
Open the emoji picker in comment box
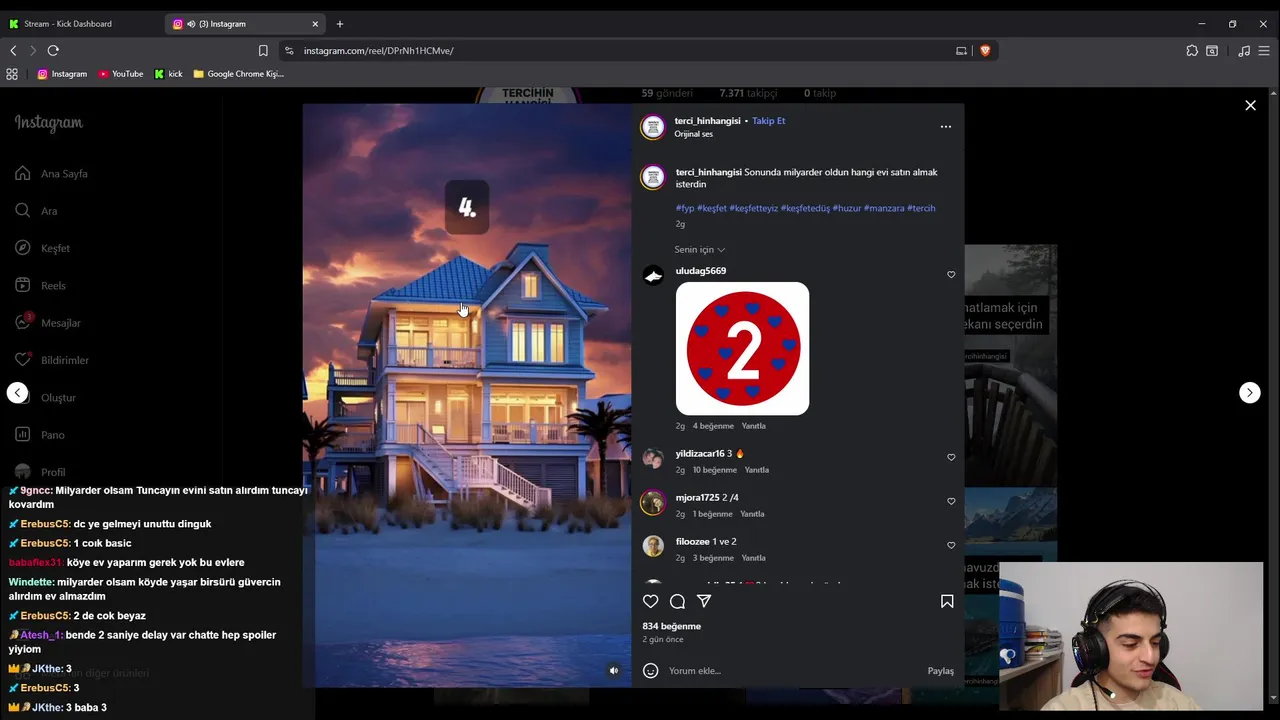(650, 671)
